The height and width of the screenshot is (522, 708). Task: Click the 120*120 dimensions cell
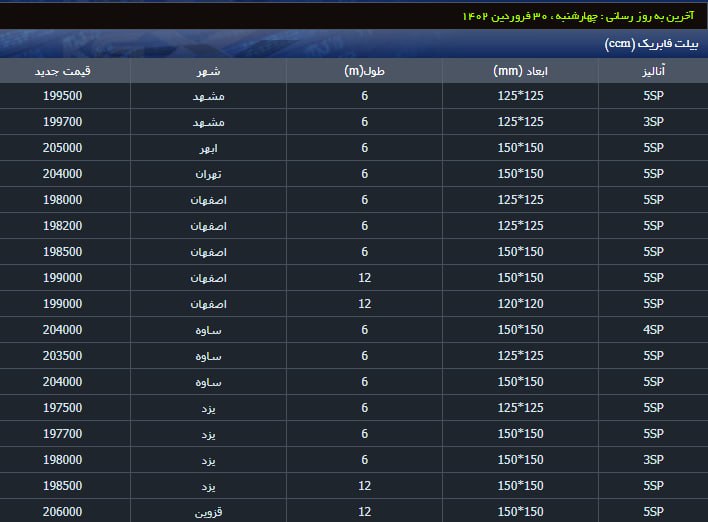(520, 304)
